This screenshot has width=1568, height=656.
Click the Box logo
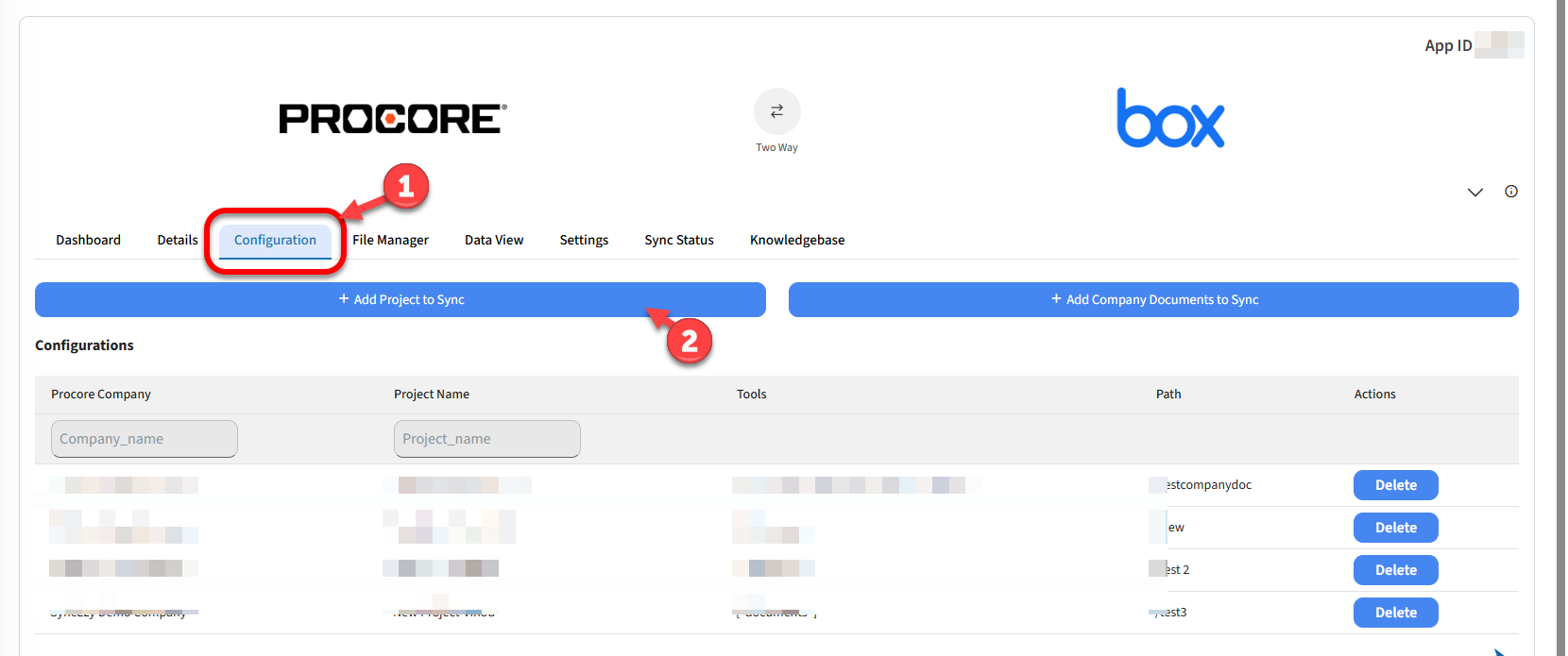[x=1169, y=119]
